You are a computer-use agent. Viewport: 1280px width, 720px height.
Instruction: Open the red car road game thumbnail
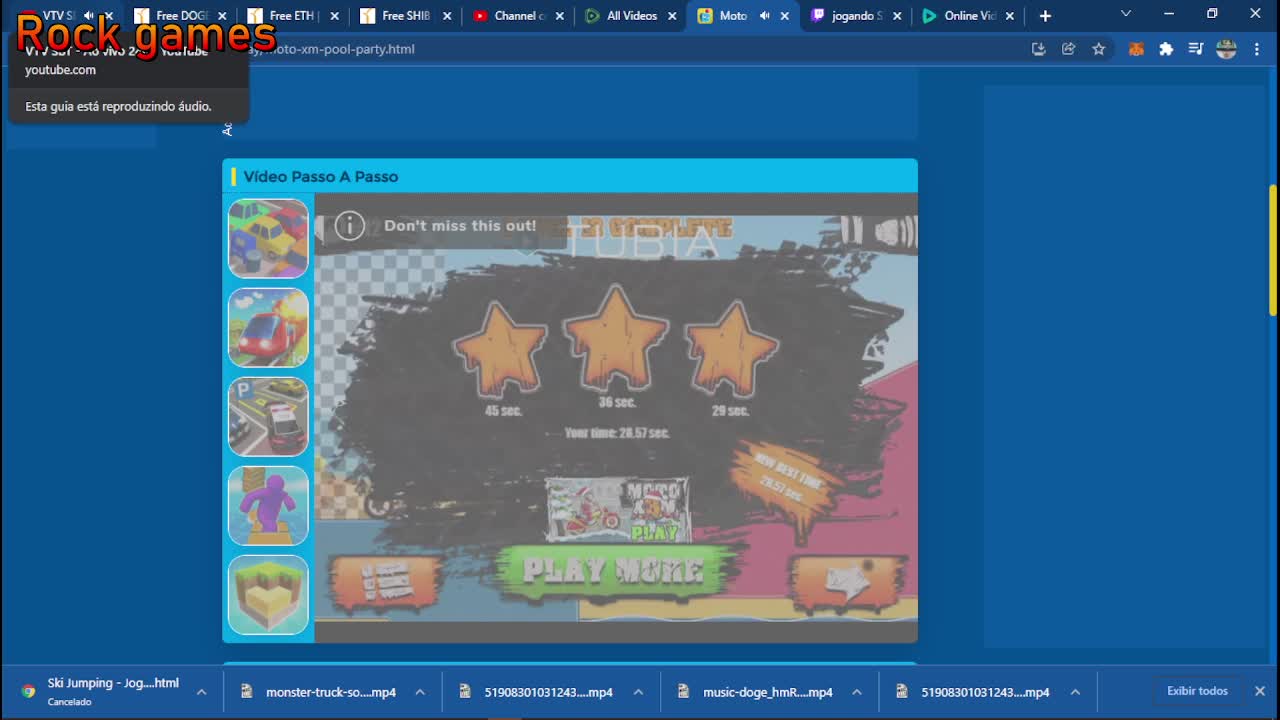pos(268,327)
